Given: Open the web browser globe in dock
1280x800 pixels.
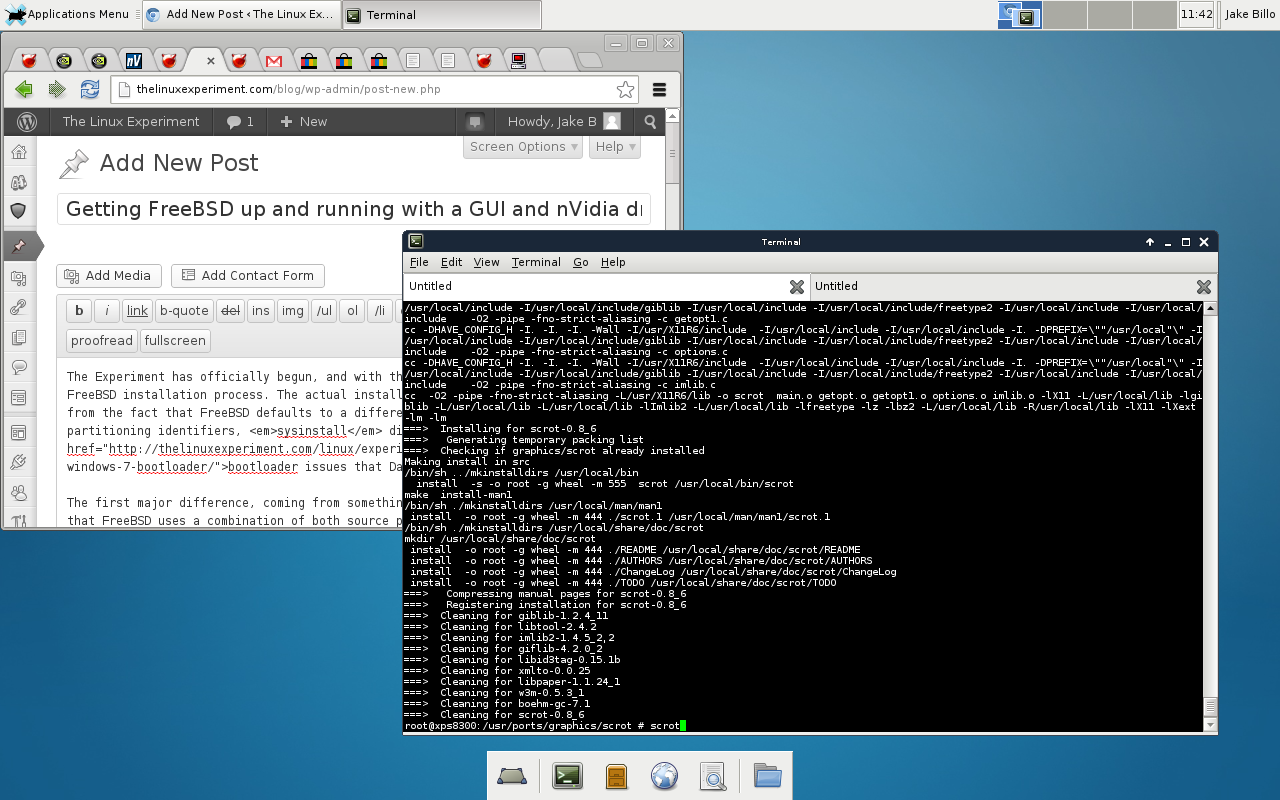Looking at the screenshot, I should 664,776.
